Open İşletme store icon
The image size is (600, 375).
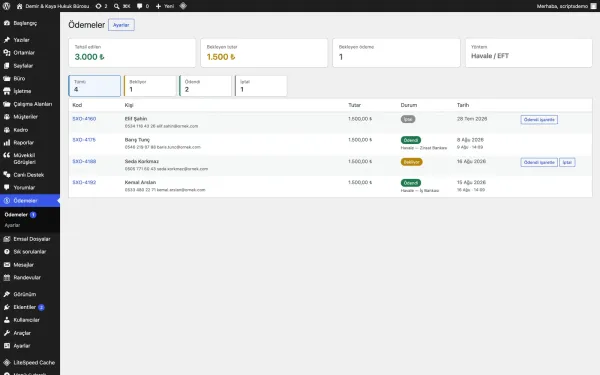tap(7, 91)
